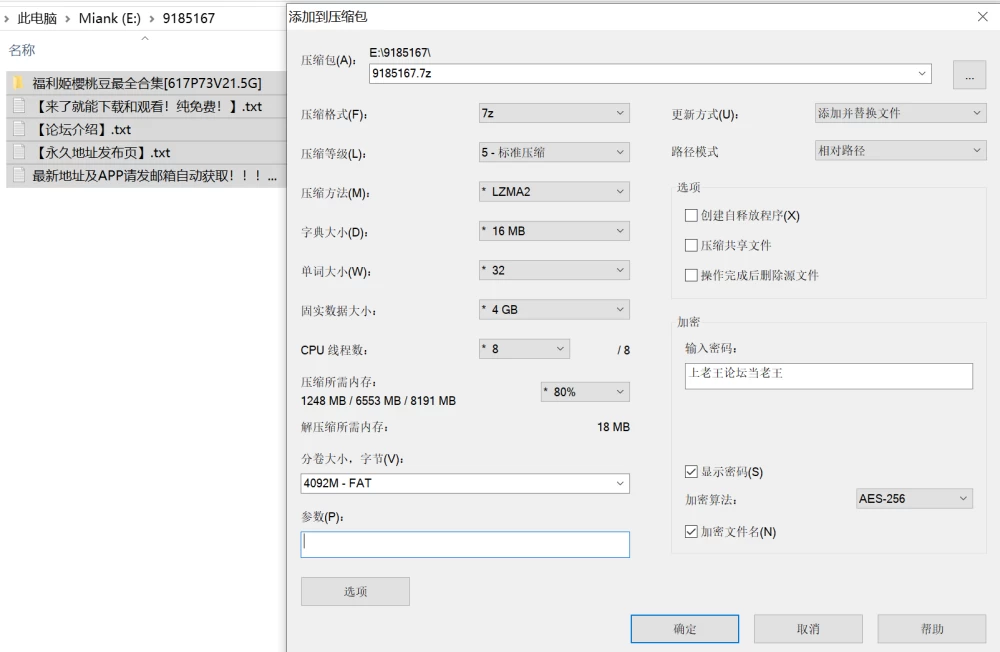Enable 创建自释放程序(X) checkbox

(691, 216)
